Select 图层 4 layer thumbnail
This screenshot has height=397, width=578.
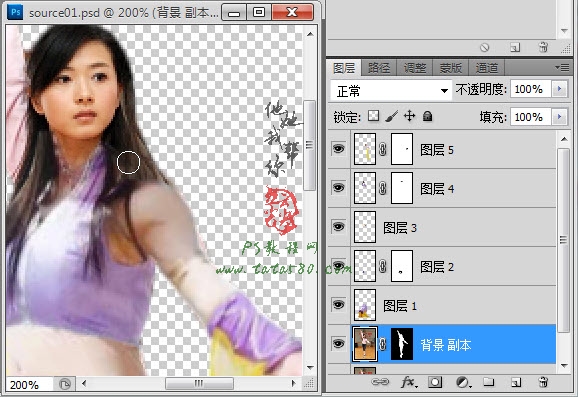365,188
